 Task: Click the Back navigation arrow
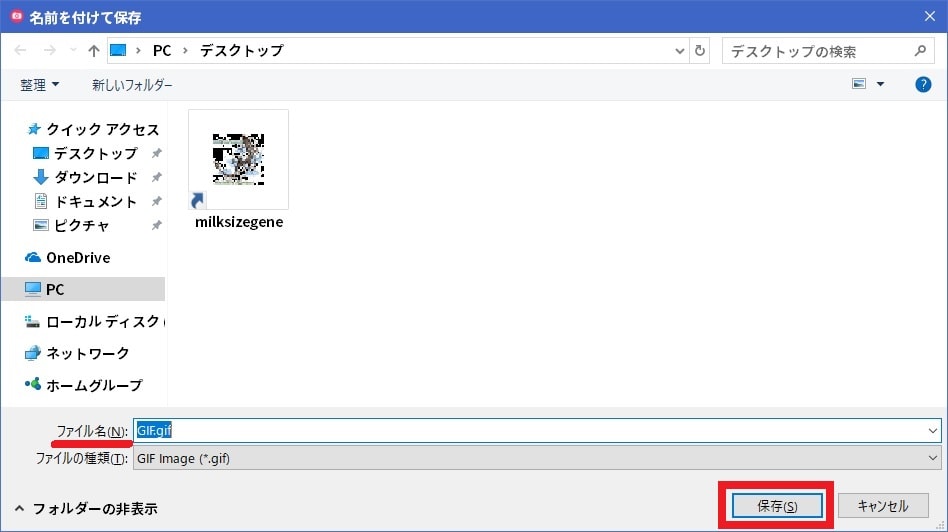[20, 50]
